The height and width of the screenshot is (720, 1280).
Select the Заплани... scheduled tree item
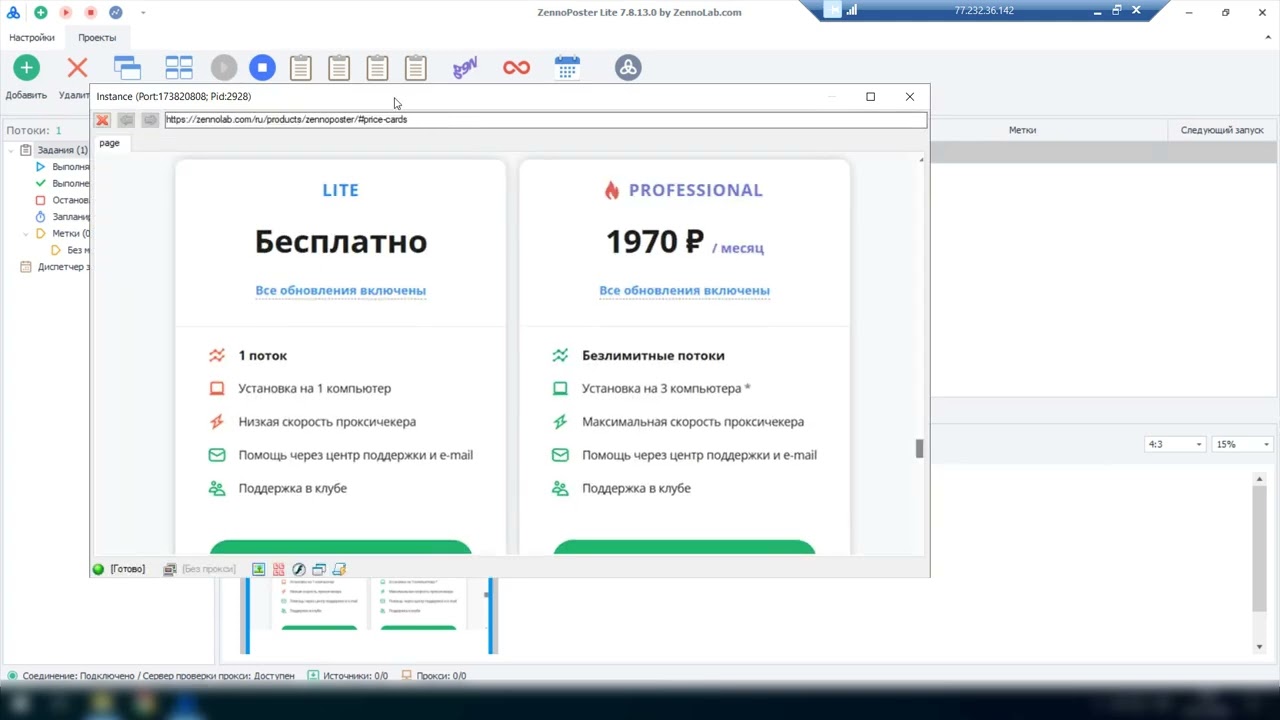tap(62, 217)
